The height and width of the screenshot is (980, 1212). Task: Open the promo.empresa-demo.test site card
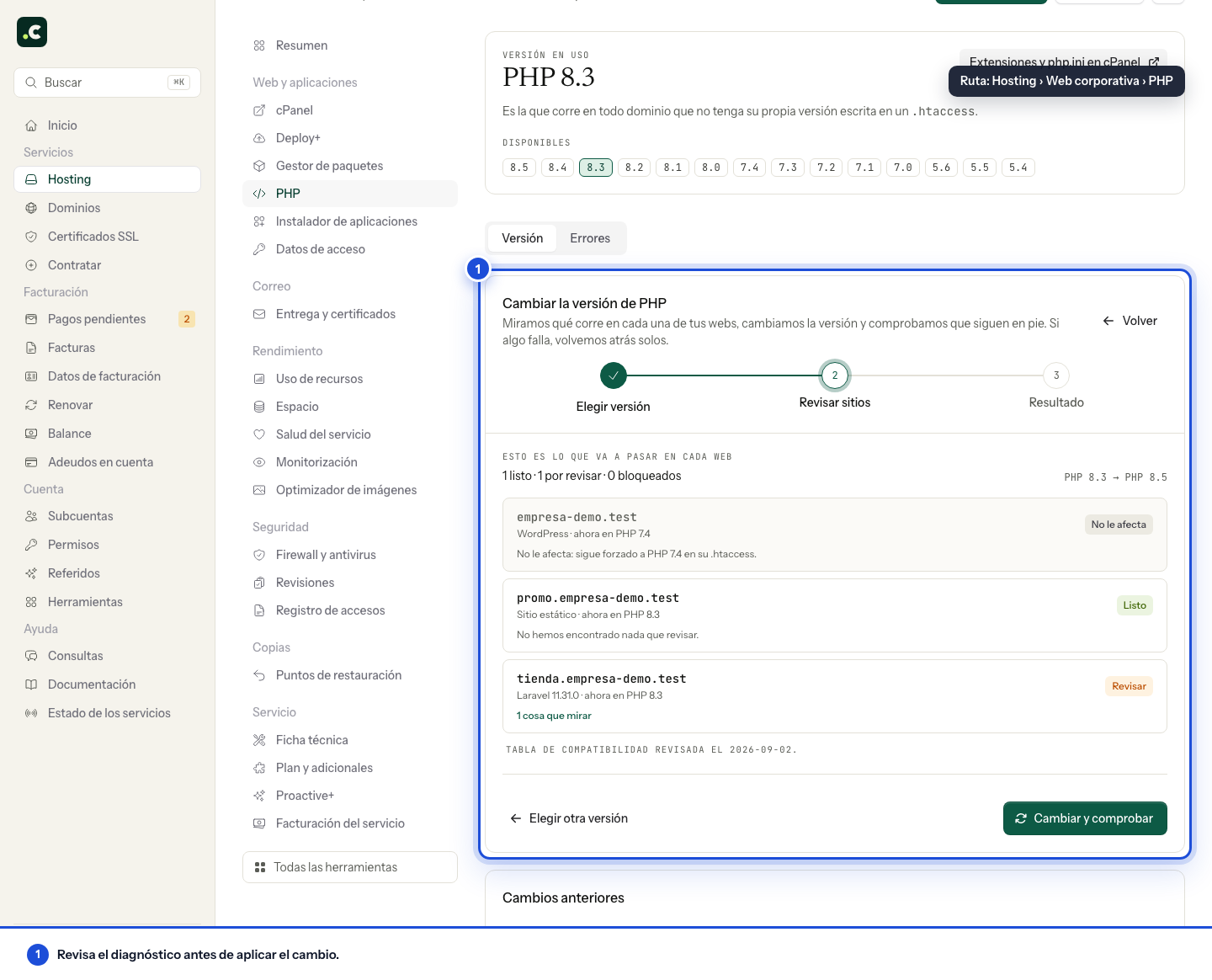(835, 615)
